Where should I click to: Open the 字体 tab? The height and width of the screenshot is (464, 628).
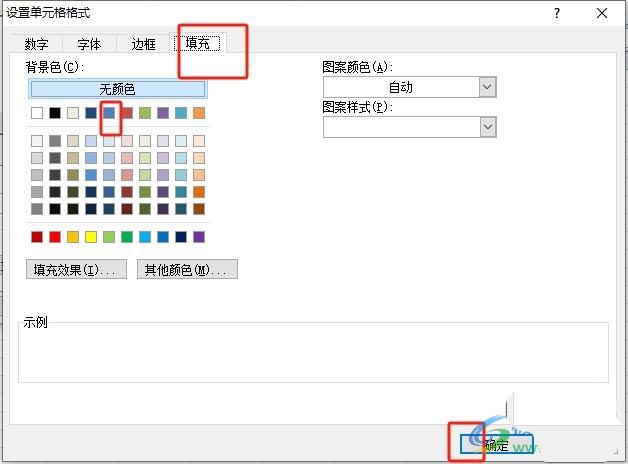pyautogui.click(x=89, y=44)
